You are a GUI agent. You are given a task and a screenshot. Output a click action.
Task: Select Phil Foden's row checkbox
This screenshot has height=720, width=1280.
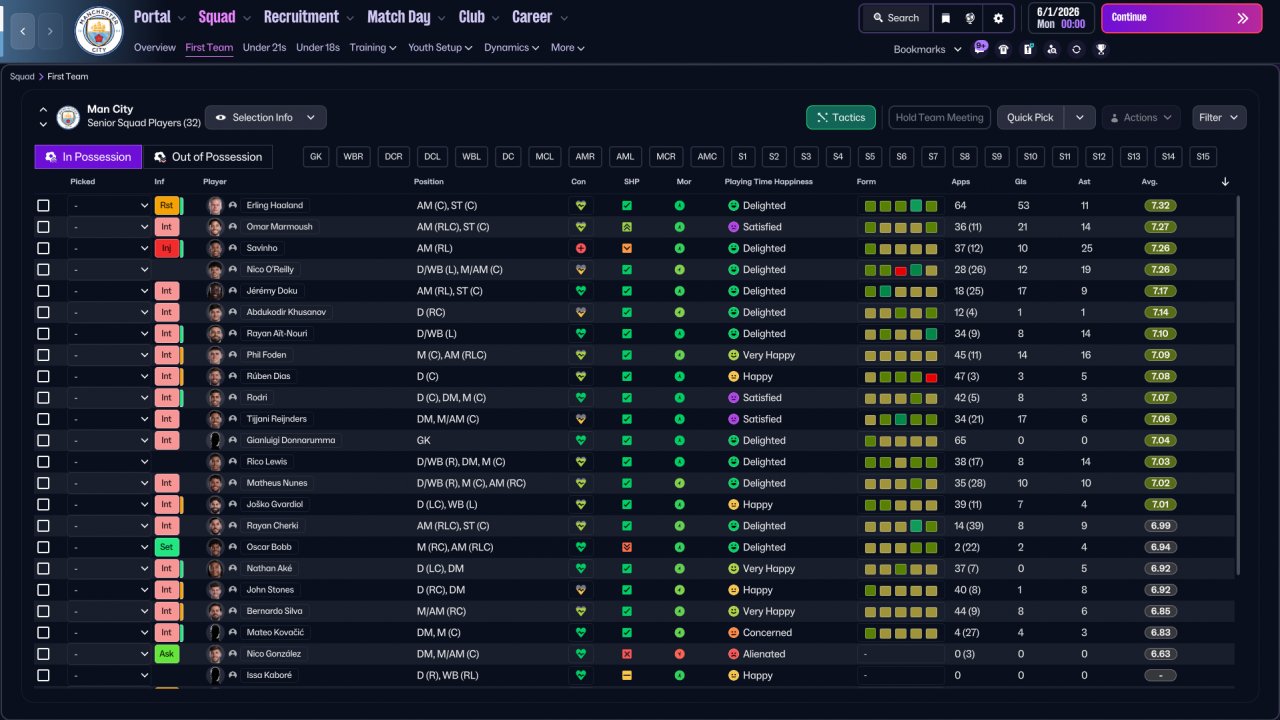[43, 355]
